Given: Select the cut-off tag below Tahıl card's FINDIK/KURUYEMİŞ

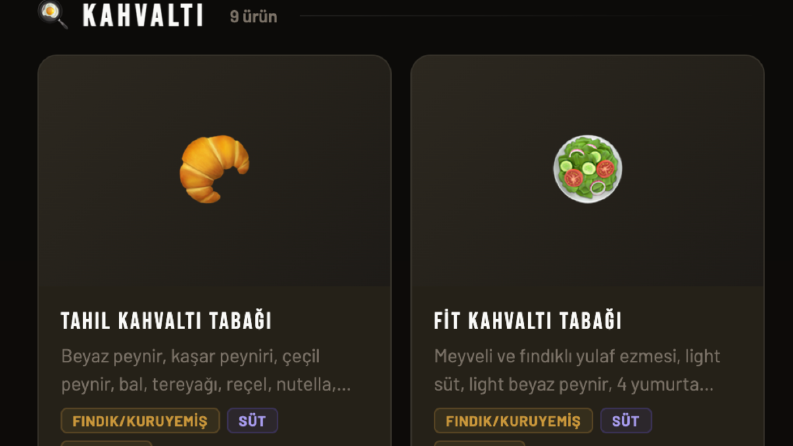Looking at the screenshot, I should coord(106,443).
